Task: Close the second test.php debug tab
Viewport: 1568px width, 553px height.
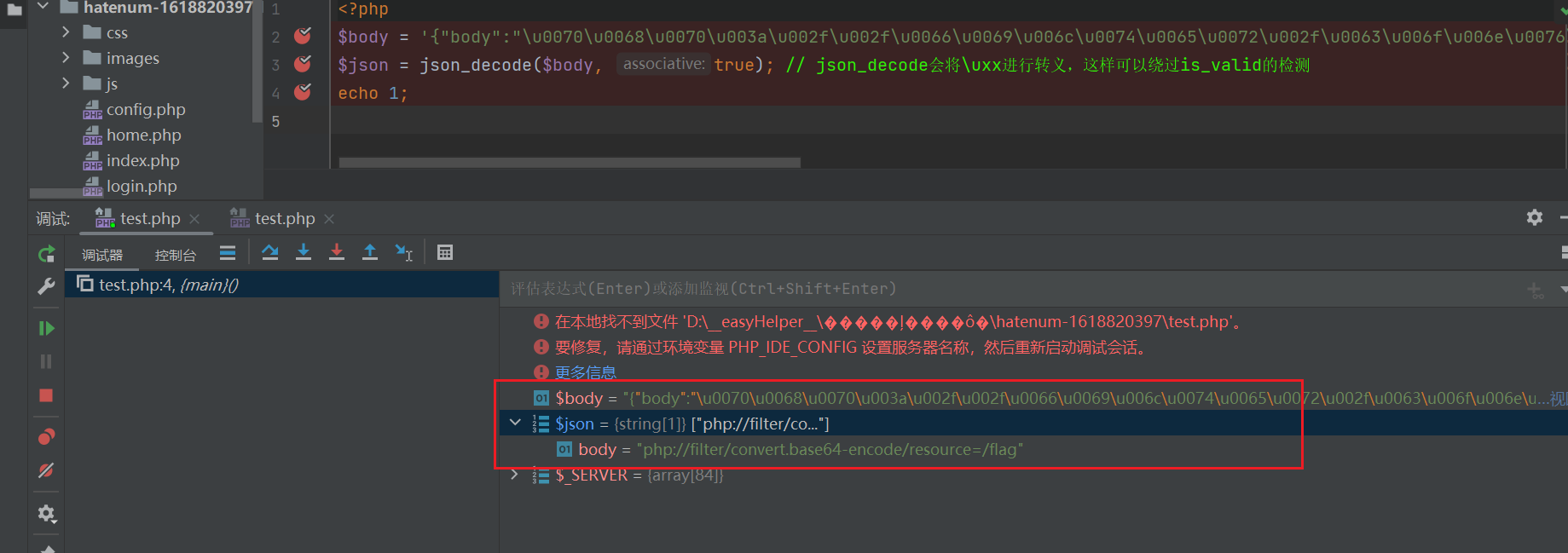Action: (329, 219)
